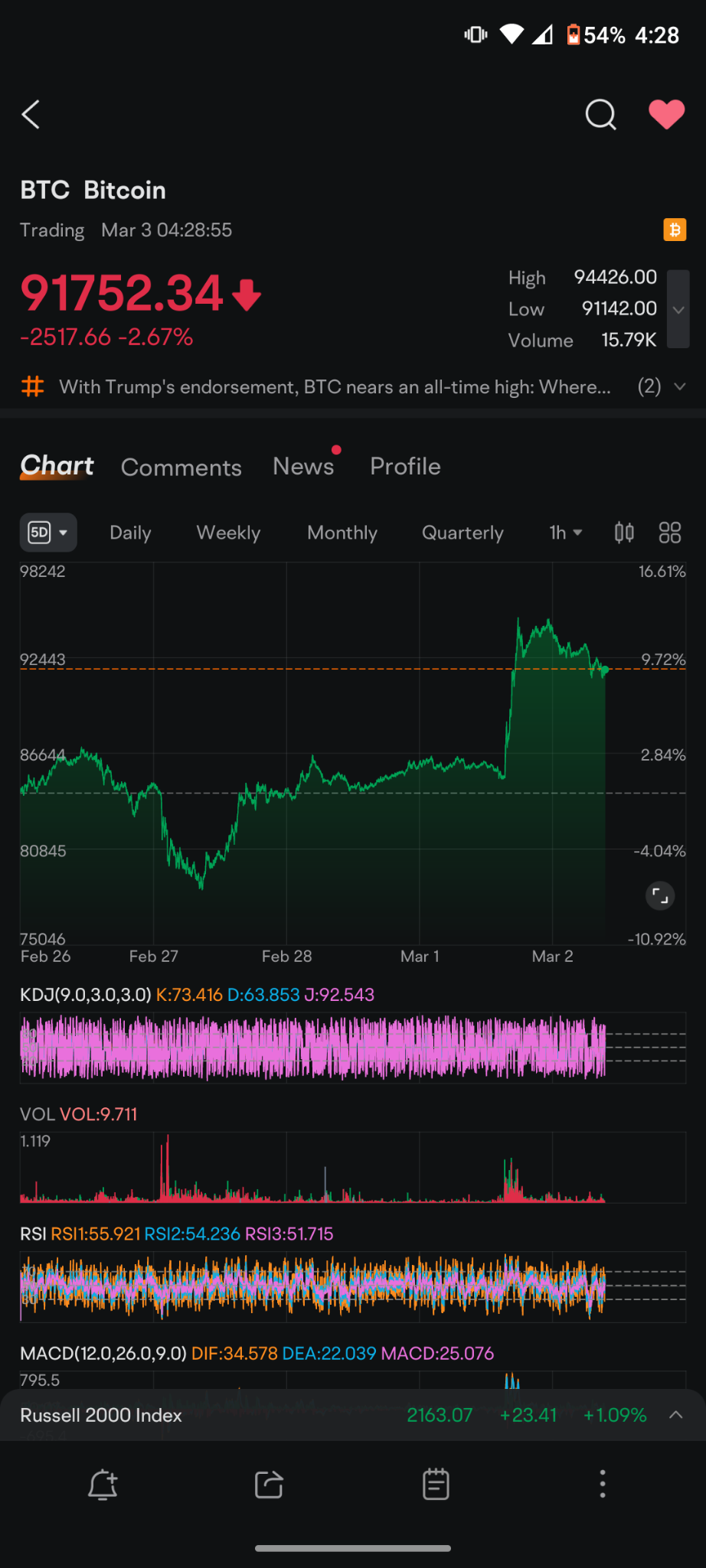Toggle the pink heart favorite icon

(667, 115)
